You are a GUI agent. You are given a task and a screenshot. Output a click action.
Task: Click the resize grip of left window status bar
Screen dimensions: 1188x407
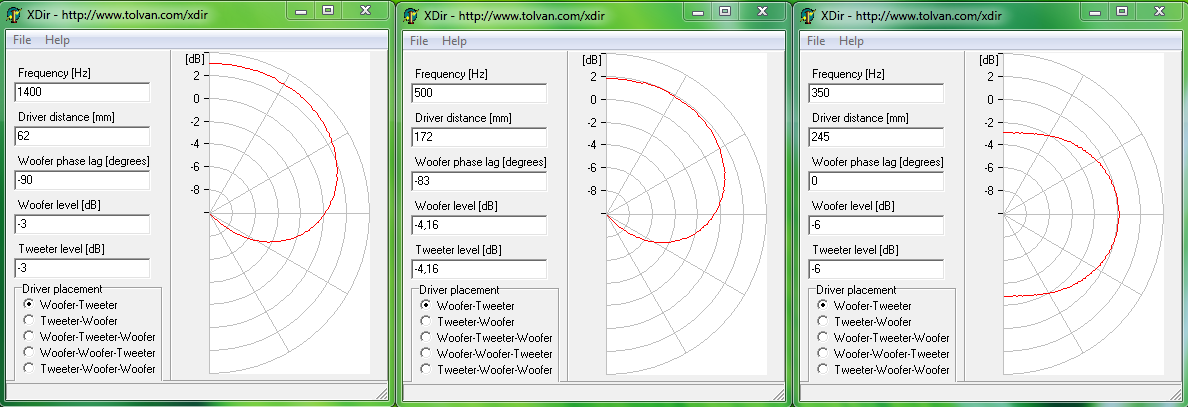tap(383, 393)
